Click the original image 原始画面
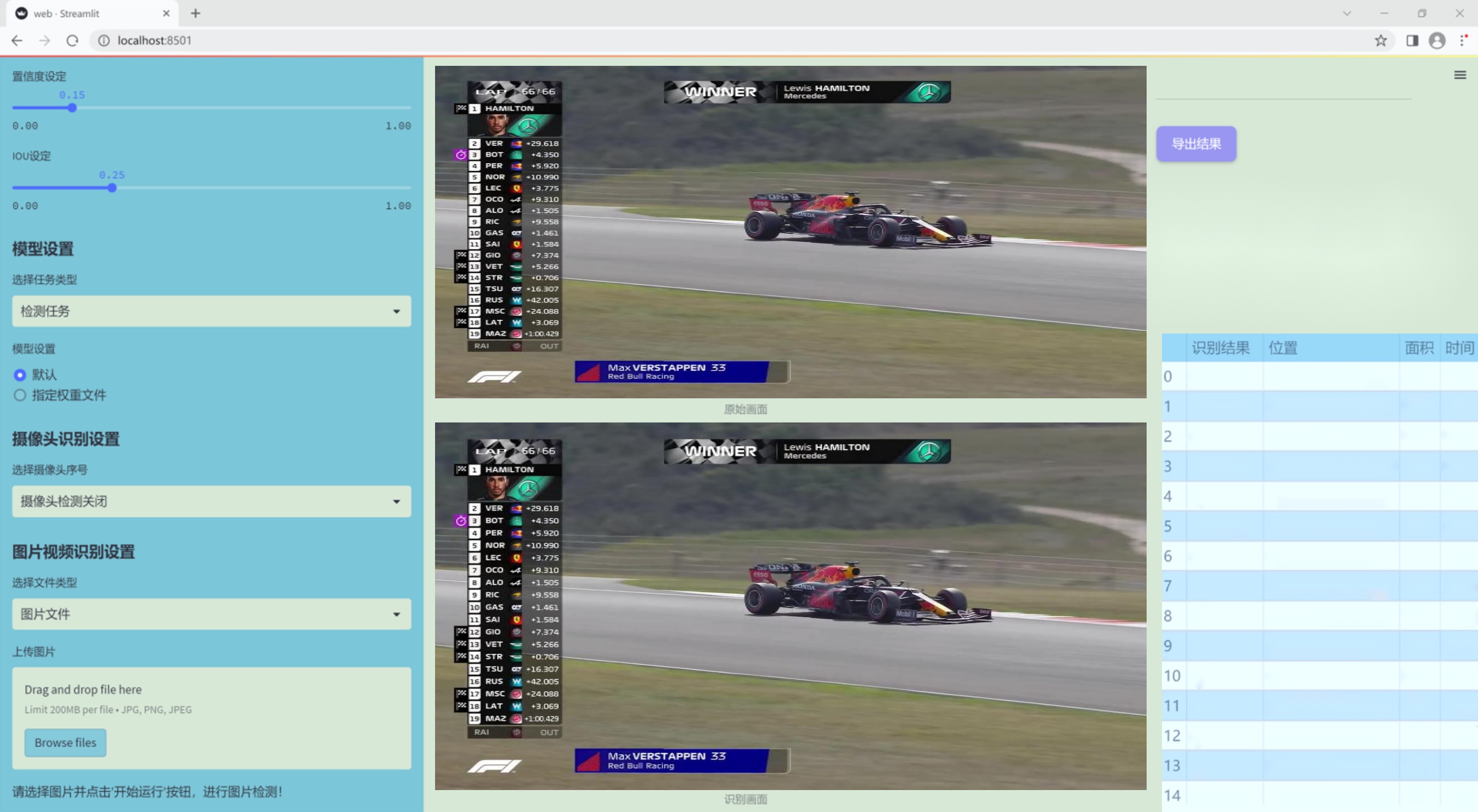The width and height of the screenshot is (1478, 812). [790, 232]
